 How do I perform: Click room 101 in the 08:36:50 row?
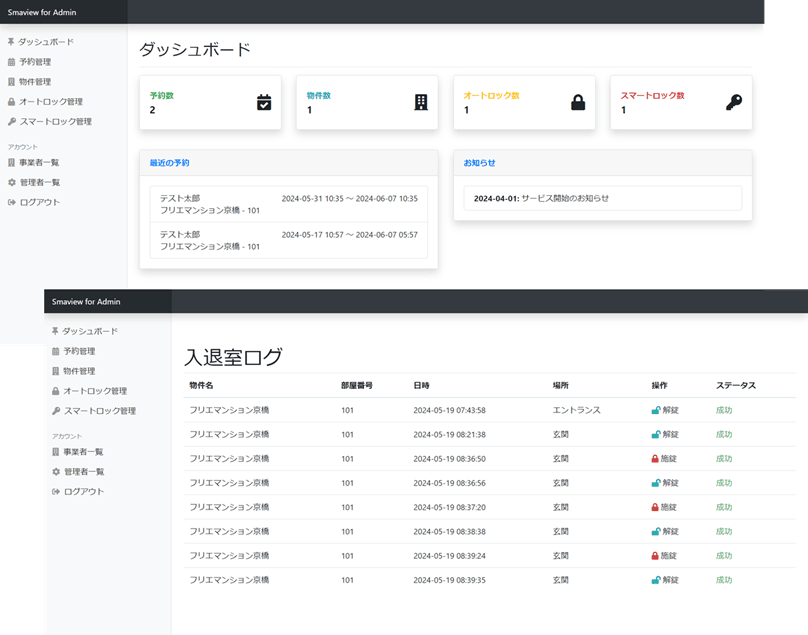click(x=347, y=459)
